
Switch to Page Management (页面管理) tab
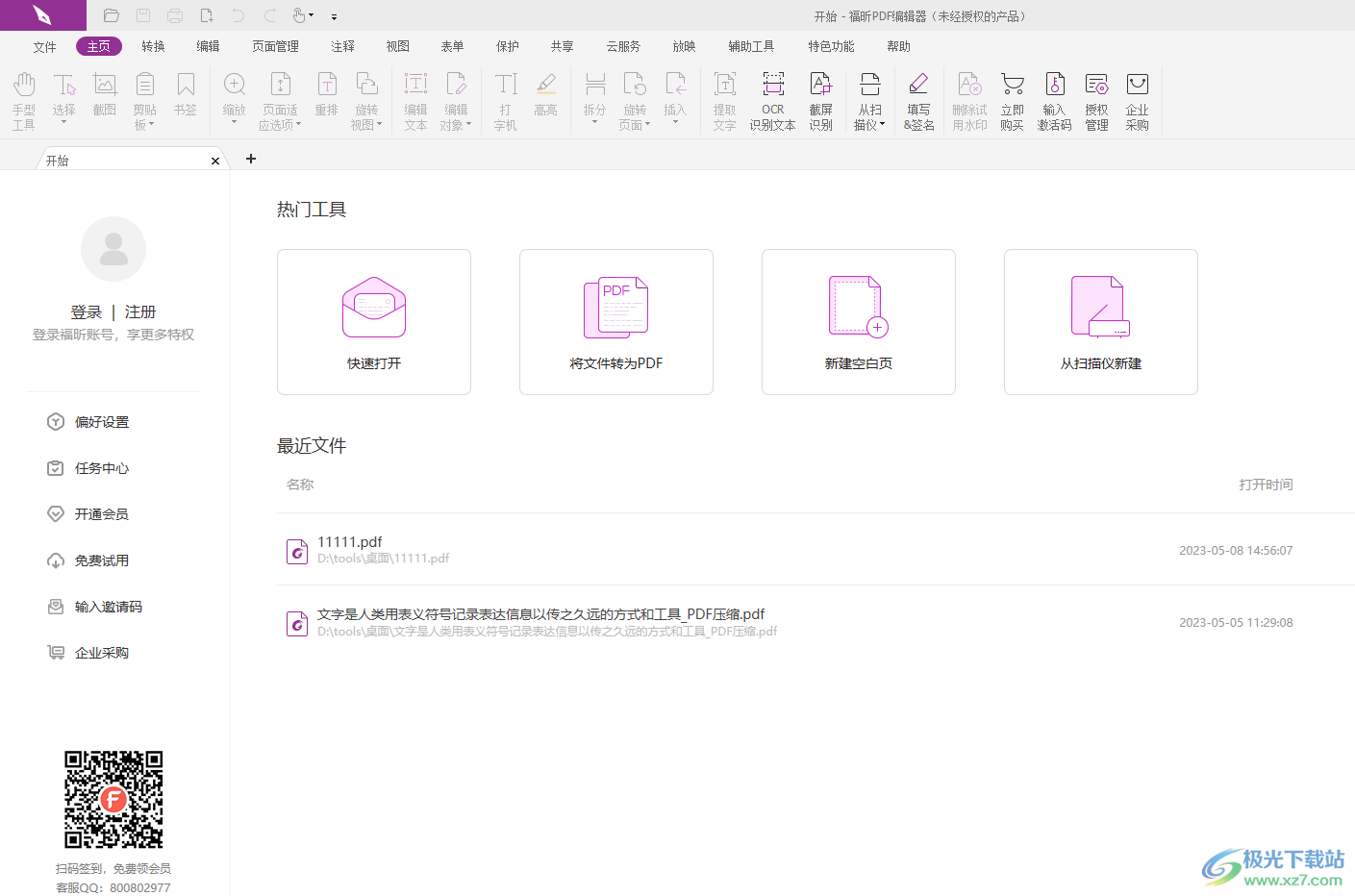(x=275, y=46)
